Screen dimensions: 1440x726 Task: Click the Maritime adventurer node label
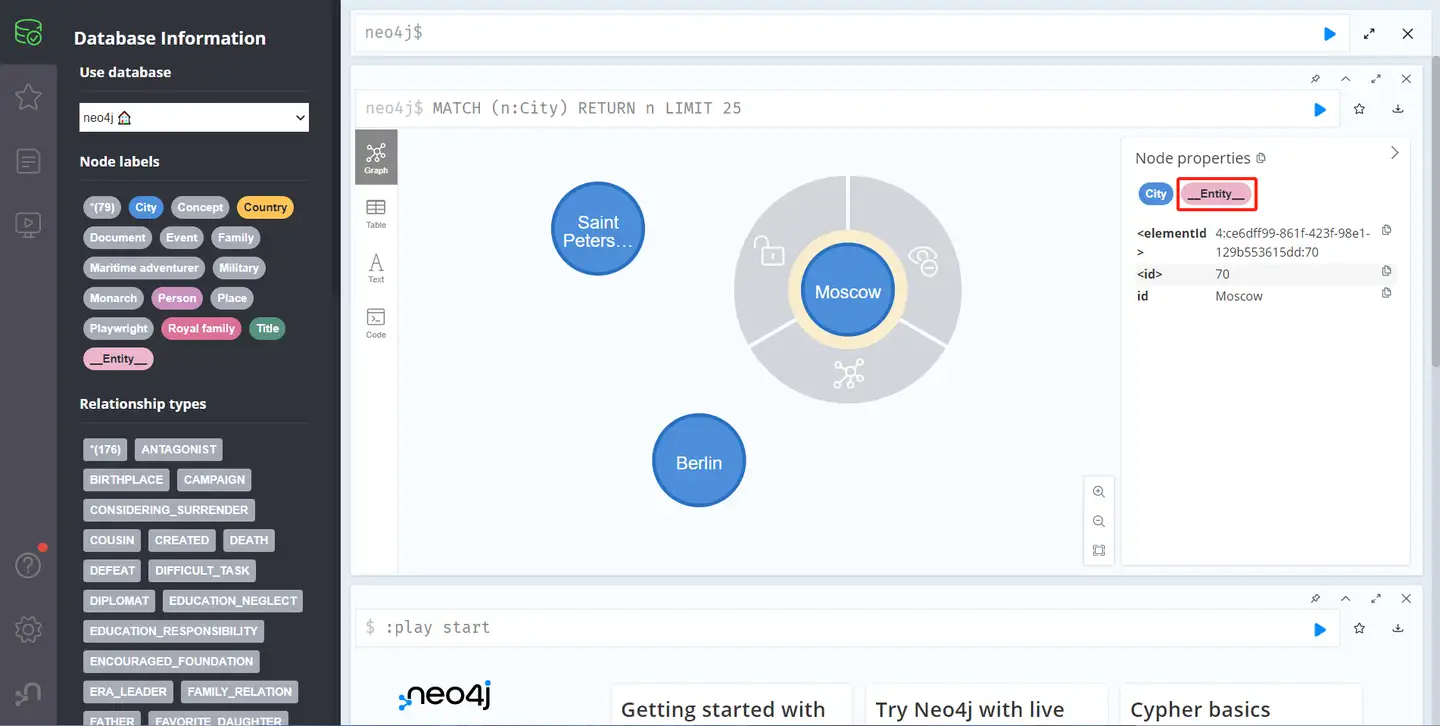click(144, 268)
